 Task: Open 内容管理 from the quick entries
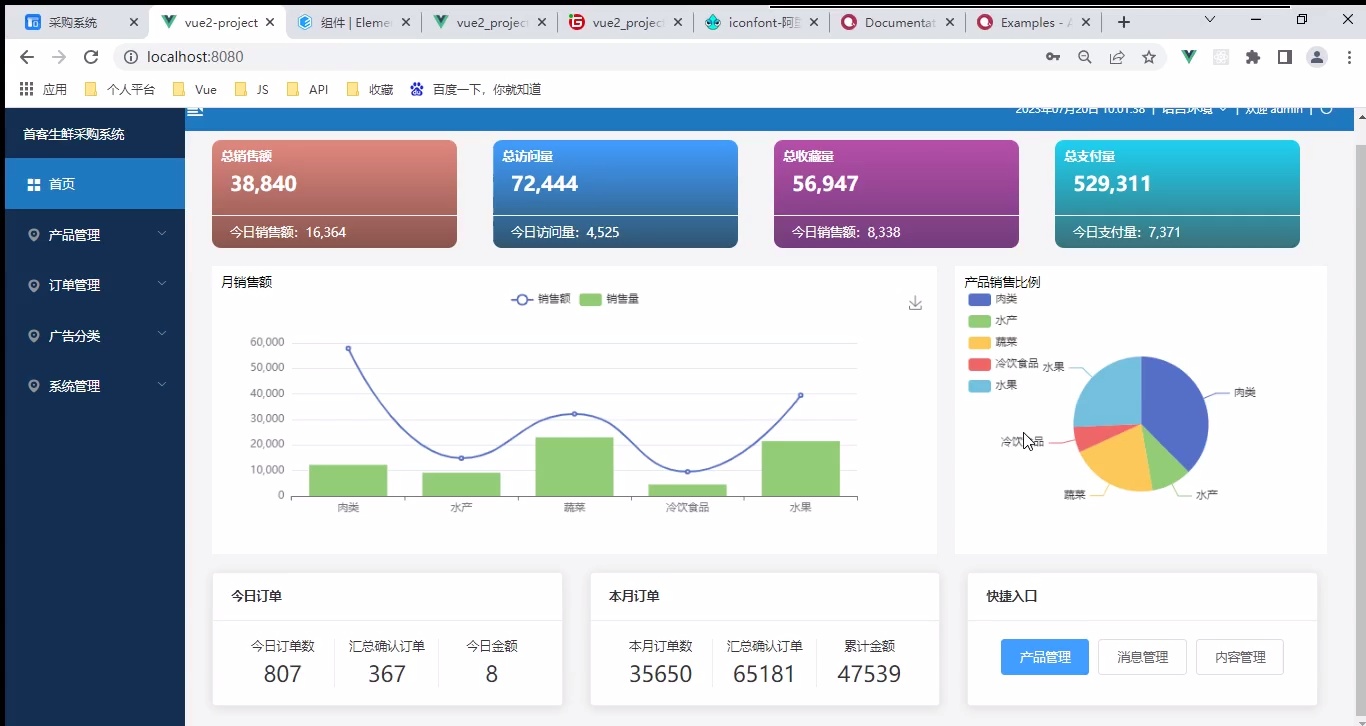click(x=1240, y=657)
